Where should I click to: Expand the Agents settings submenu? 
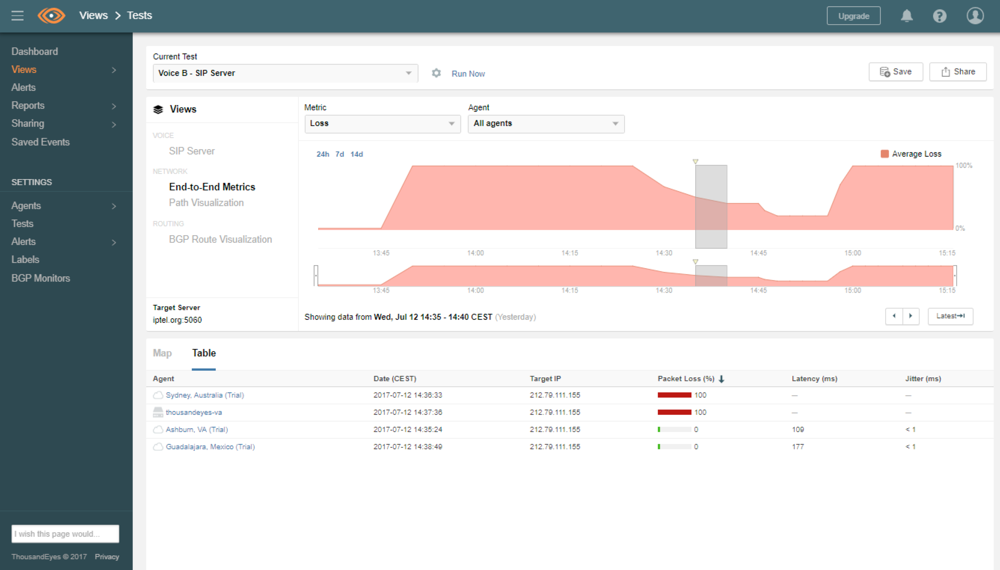114,206
